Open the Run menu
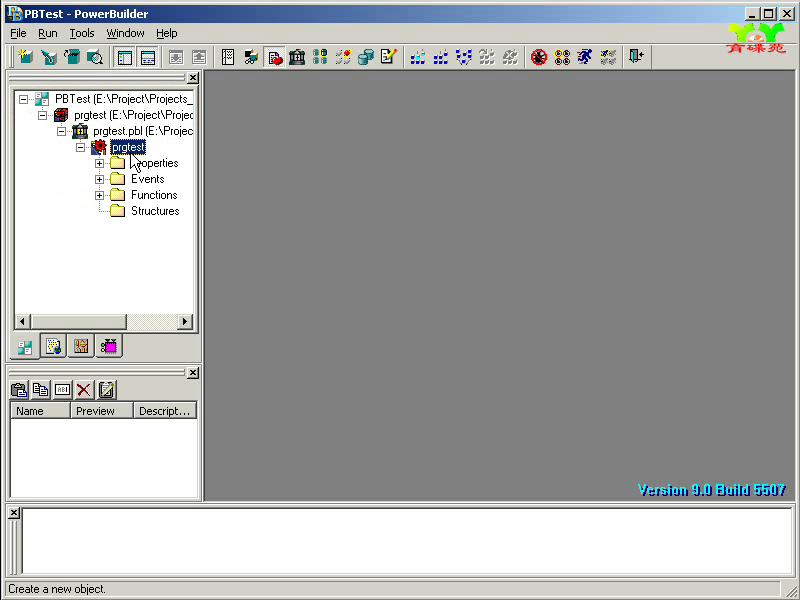 tap(47, 33)
